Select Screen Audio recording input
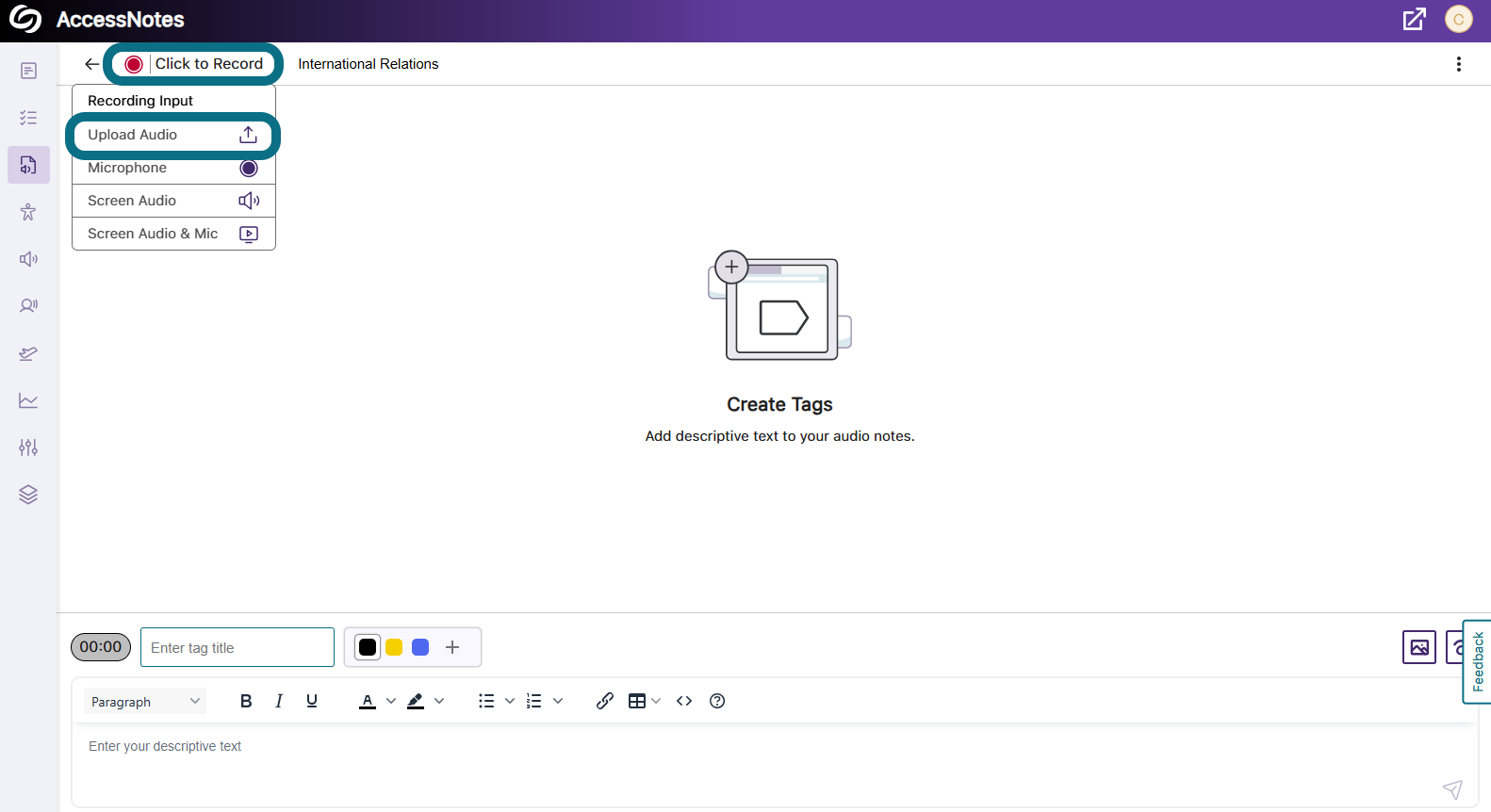 (173, 201)
